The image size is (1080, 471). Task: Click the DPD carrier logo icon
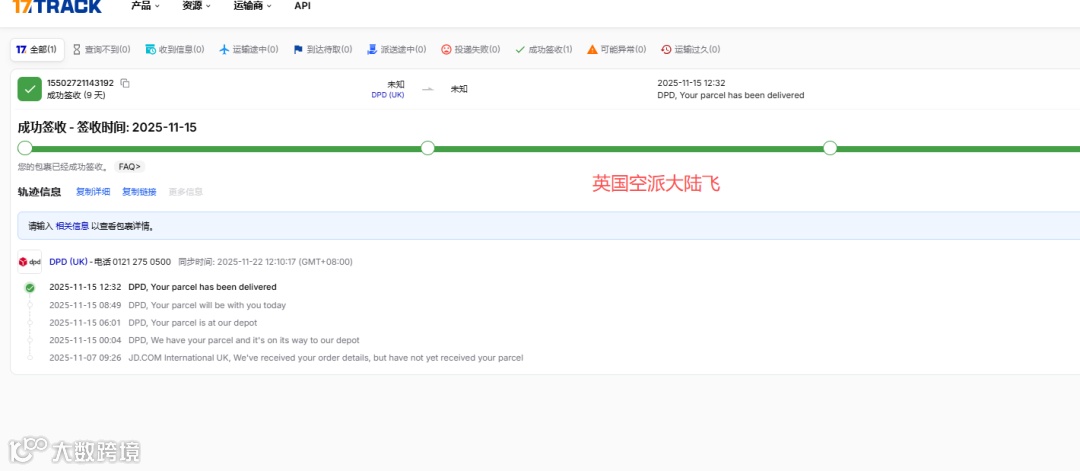click(30, 262)
